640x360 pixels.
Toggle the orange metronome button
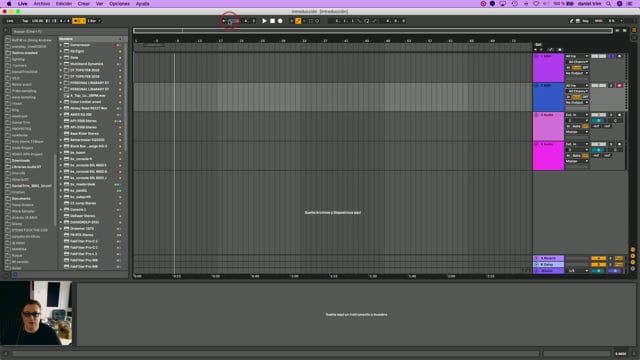[78, 21]
